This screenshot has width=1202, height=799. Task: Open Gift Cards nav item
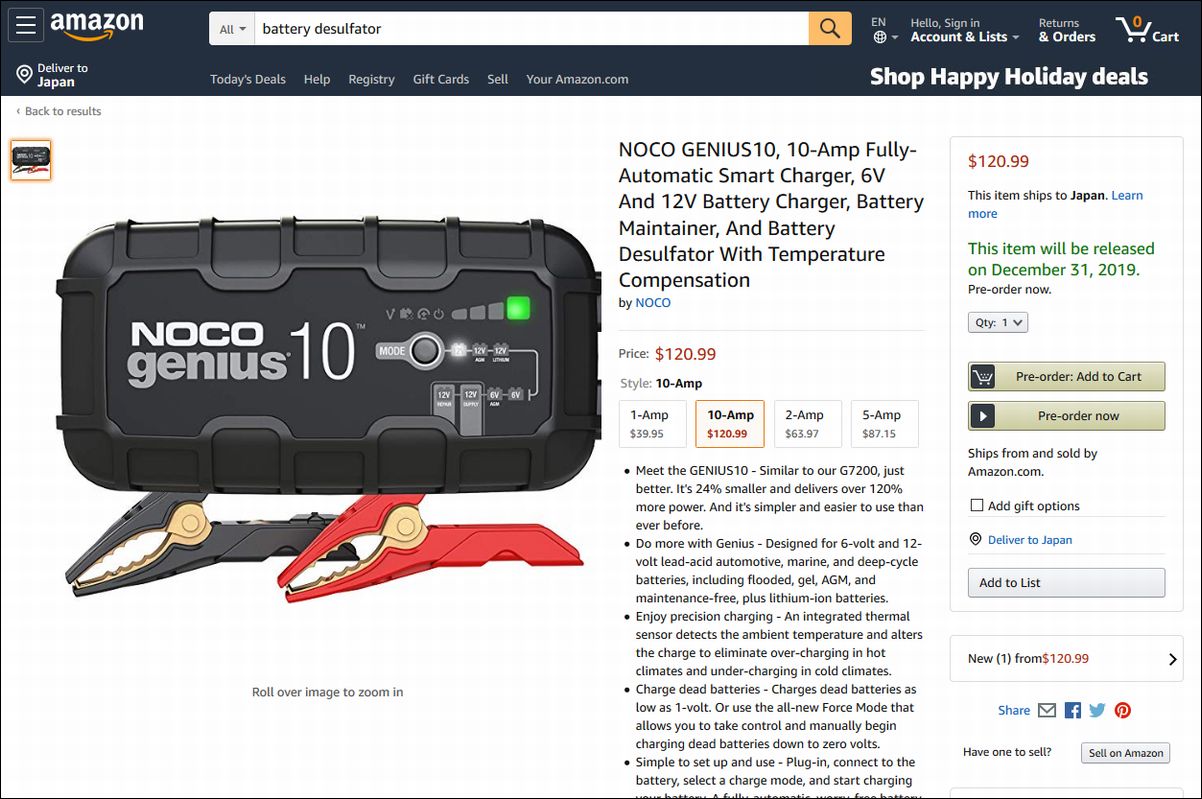point(441,79)
